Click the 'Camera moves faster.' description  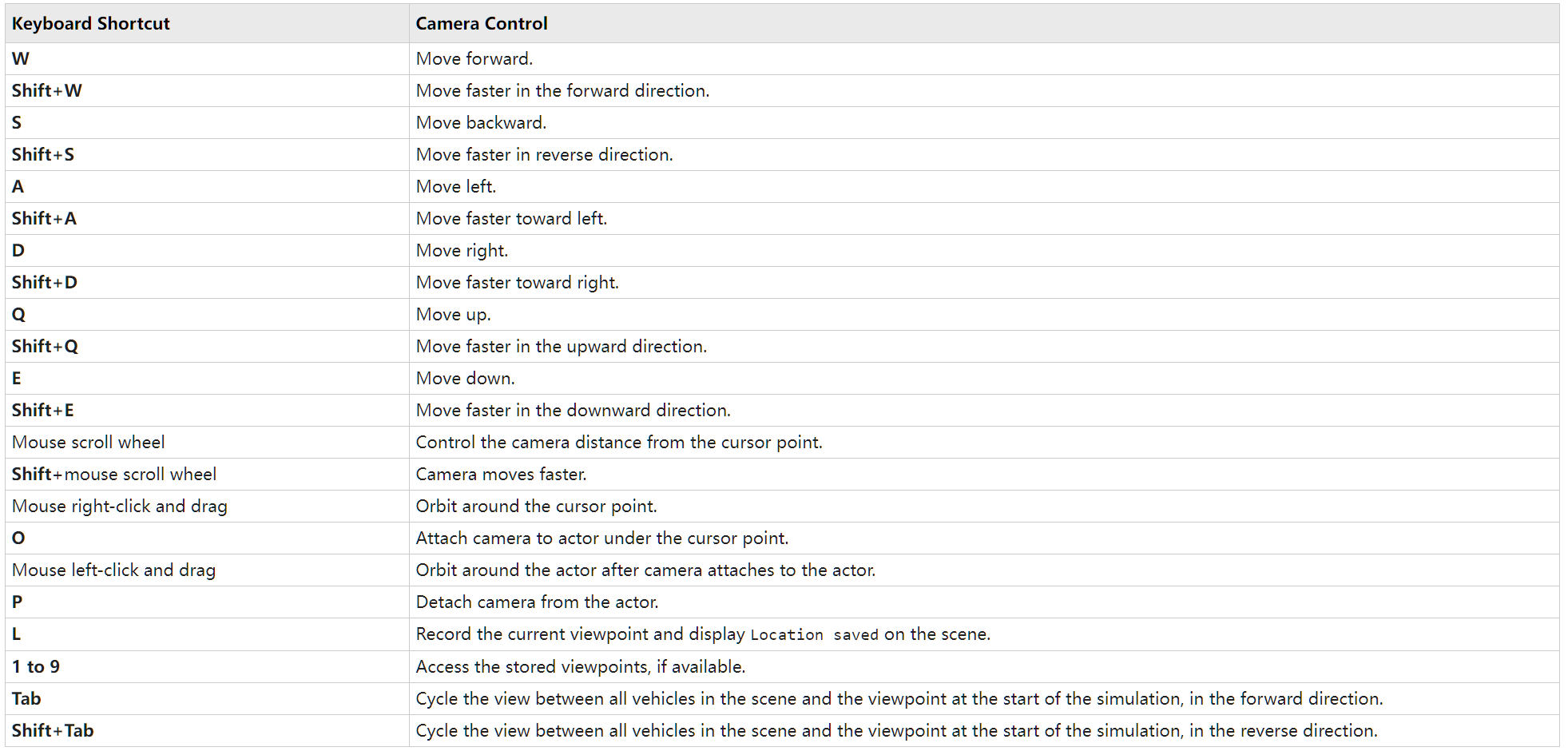pyautogui.click(x=502, y=475)
